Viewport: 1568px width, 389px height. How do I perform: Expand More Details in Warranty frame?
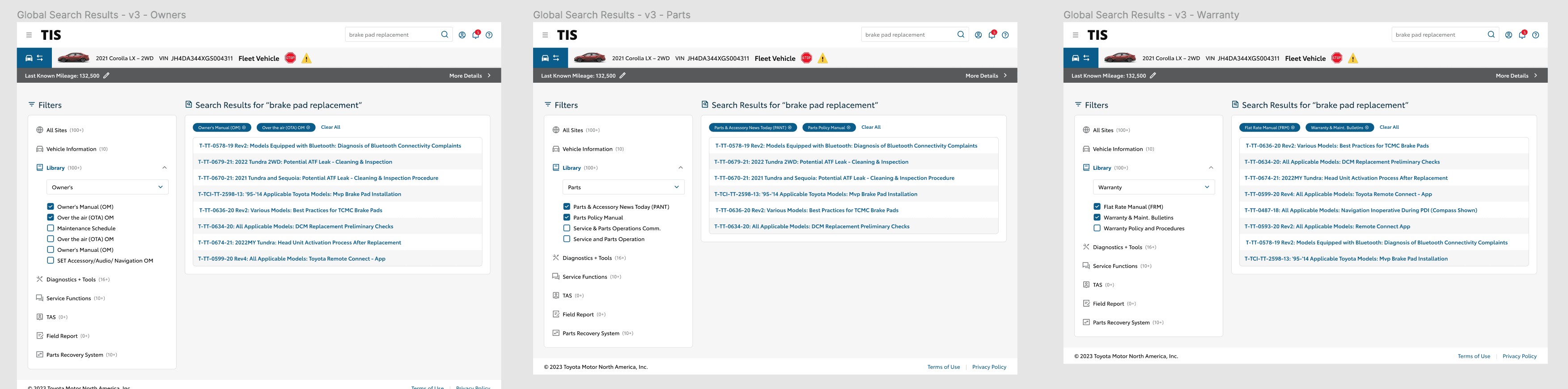pyautogui.click(x=1516, y=76)
